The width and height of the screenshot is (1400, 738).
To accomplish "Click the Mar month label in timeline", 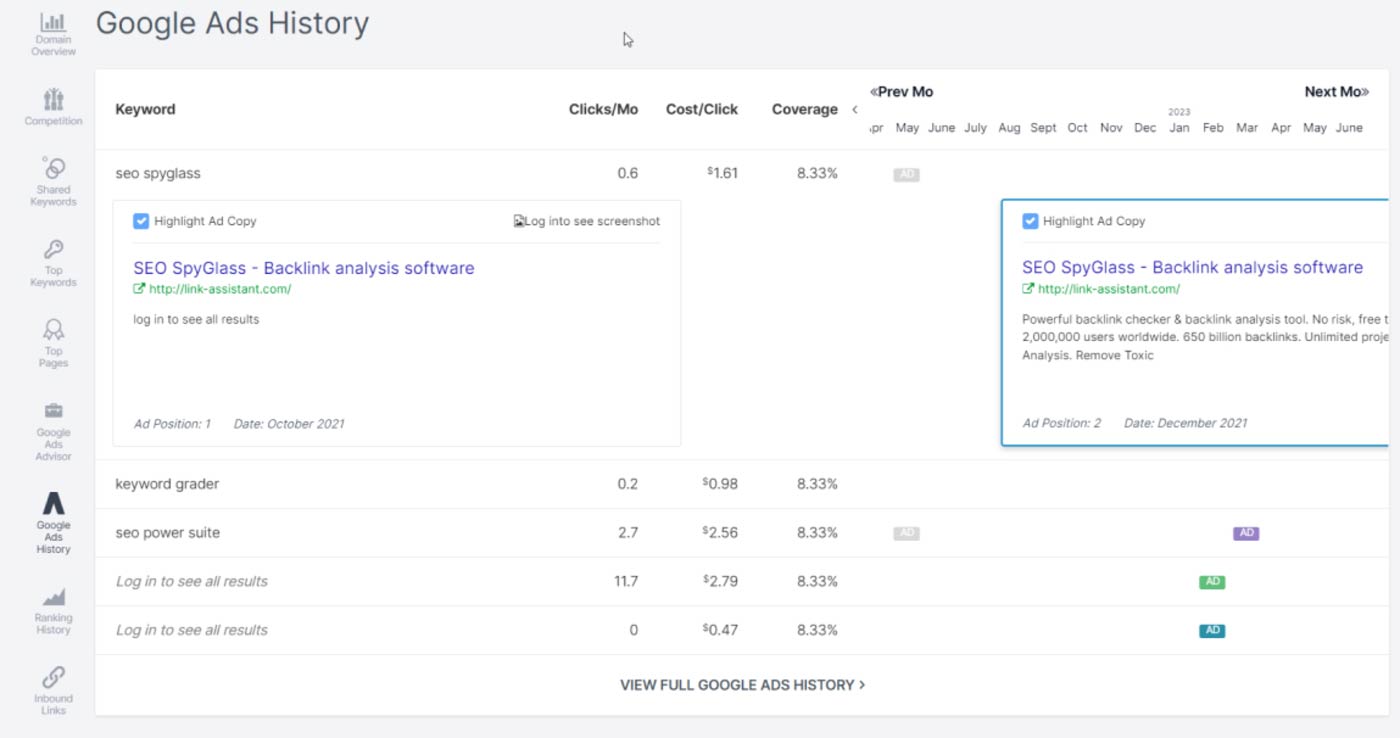I will pos(1247,128).
